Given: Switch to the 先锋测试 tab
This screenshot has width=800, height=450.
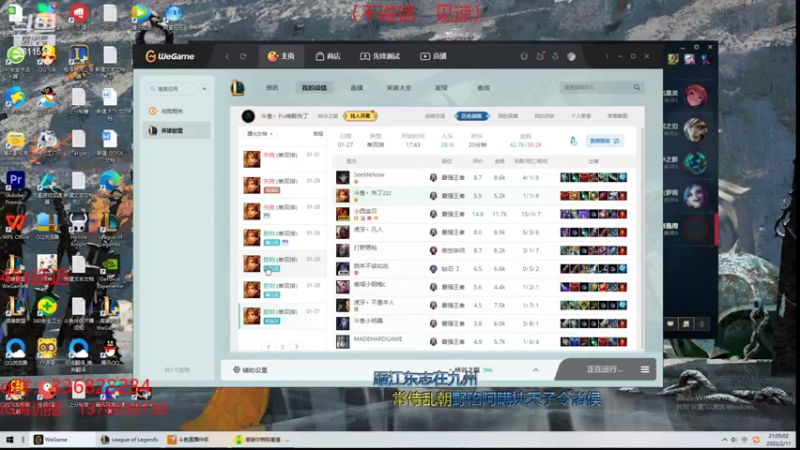Looking at the screenshot, I should 380,56.
